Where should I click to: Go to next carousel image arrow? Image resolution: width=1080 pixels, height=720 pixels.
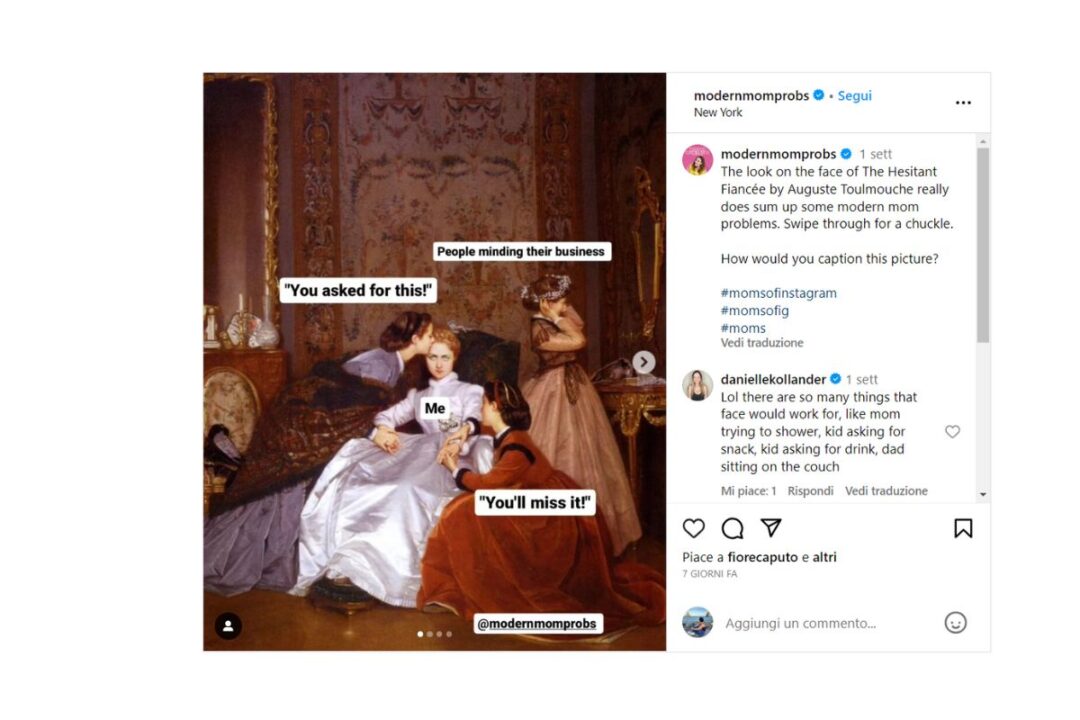644,362
